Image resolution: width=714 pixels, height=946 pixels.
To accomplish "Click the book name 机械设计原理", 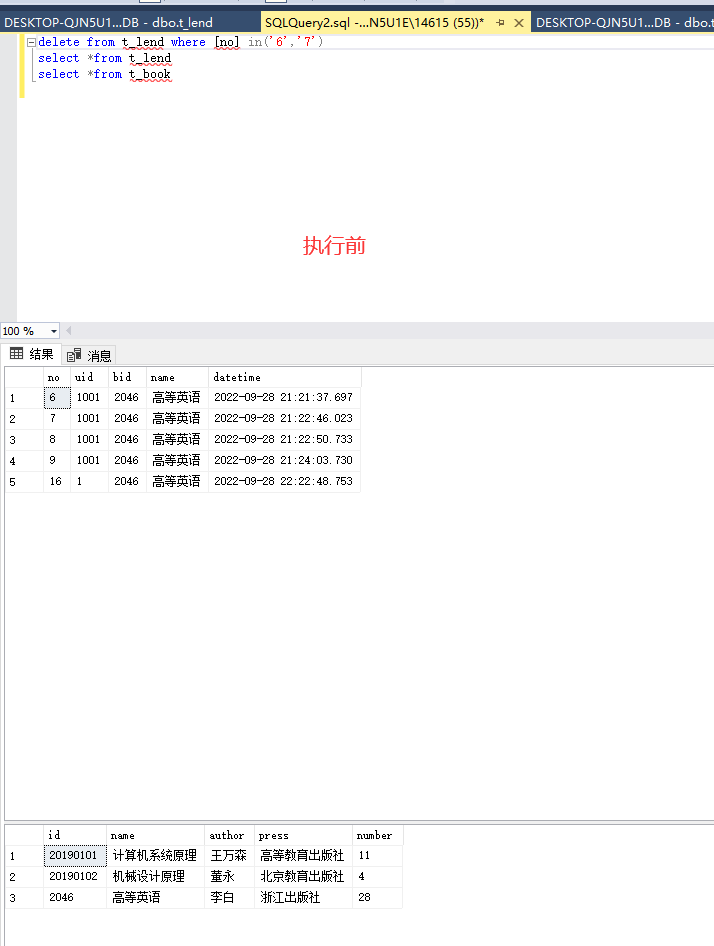I will pos(155,877).
